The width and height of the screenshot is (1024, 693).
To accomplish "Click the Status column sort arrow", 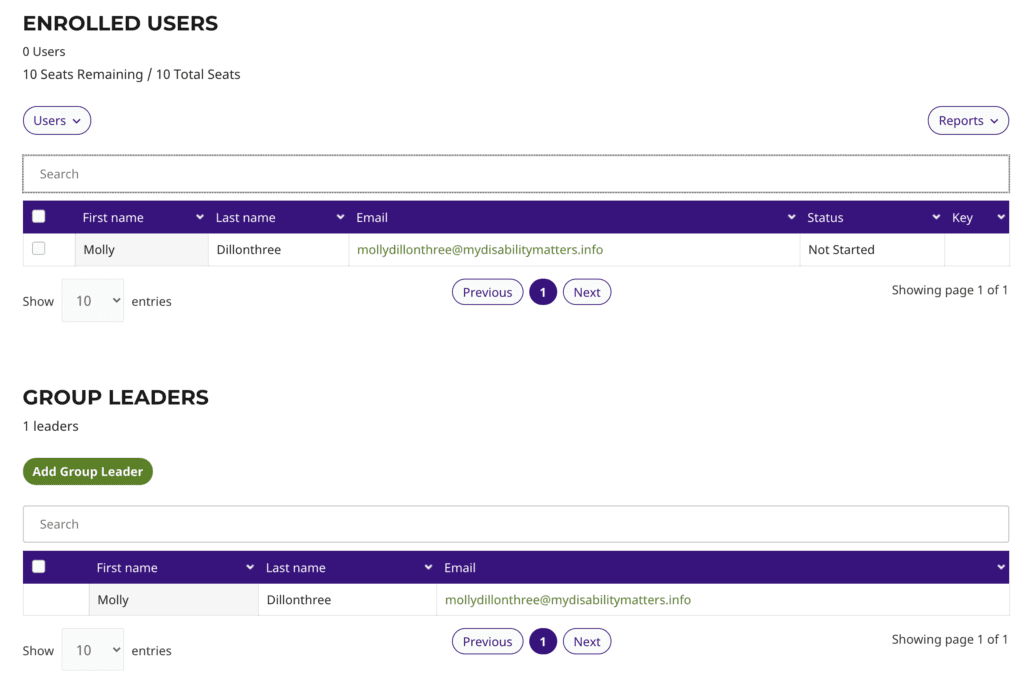I will (936, 218).
